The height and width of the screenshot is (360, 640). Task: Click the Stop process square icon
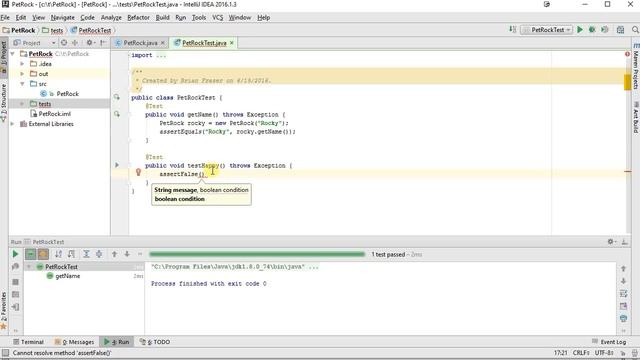[16, 282]
